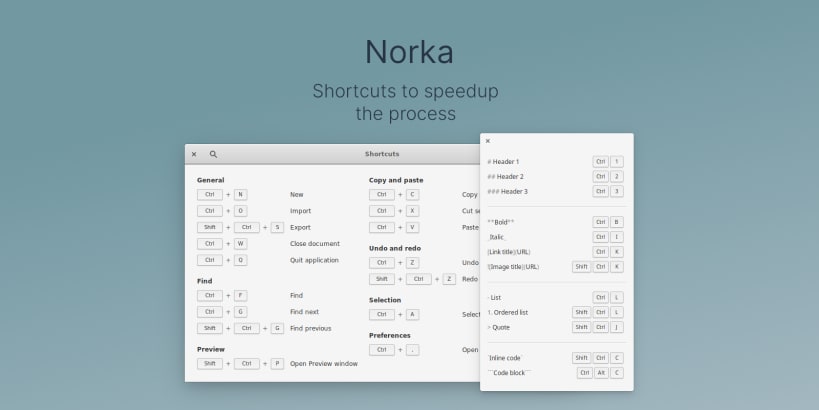Click the 'Open Preview window' label
The image size is (819, 410).
tap(324, 364)
